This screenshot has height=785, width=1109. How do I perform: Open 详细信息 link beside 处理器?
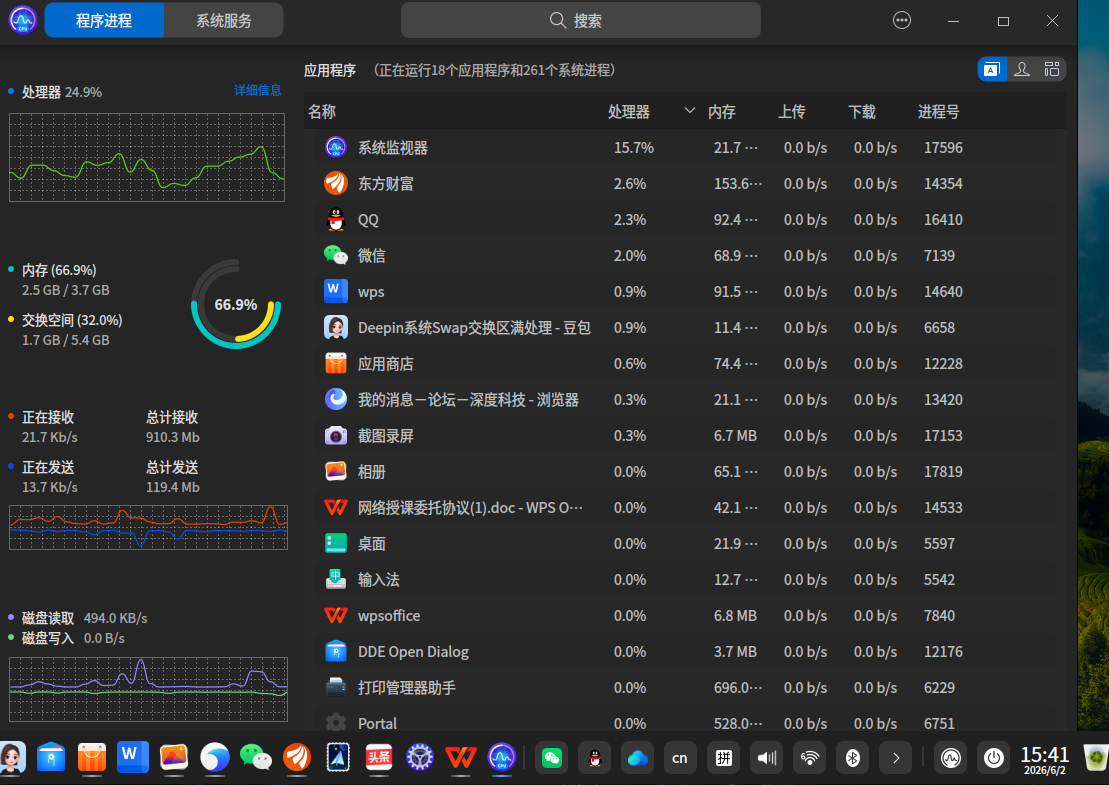point(257,91)
